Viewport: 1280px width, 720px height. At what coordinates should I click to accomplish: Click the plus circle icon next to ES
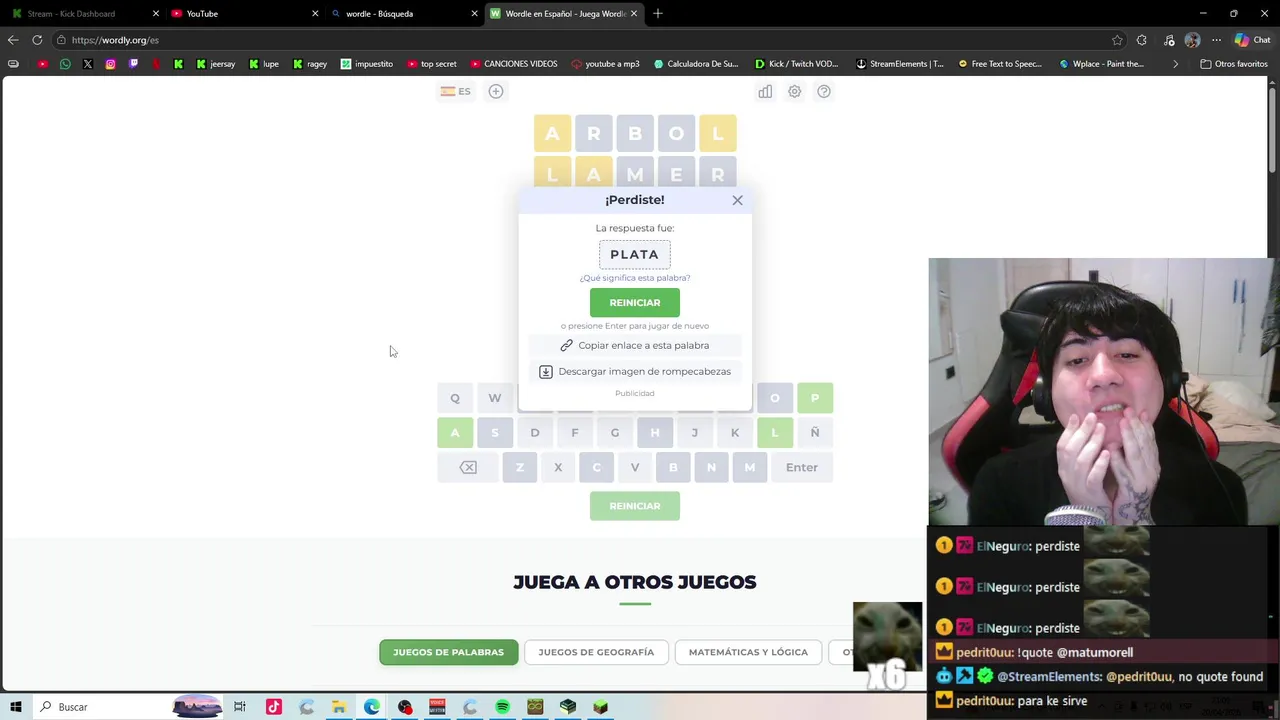496,91
